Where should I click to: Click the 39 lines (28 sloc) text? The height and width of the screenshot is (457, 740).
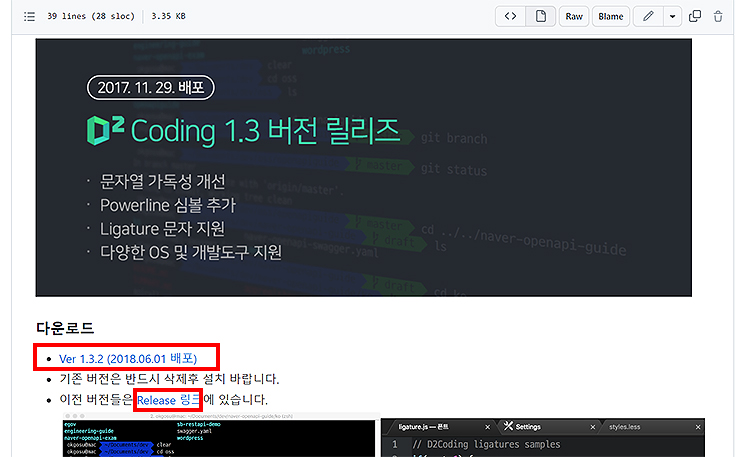[91, 16]
